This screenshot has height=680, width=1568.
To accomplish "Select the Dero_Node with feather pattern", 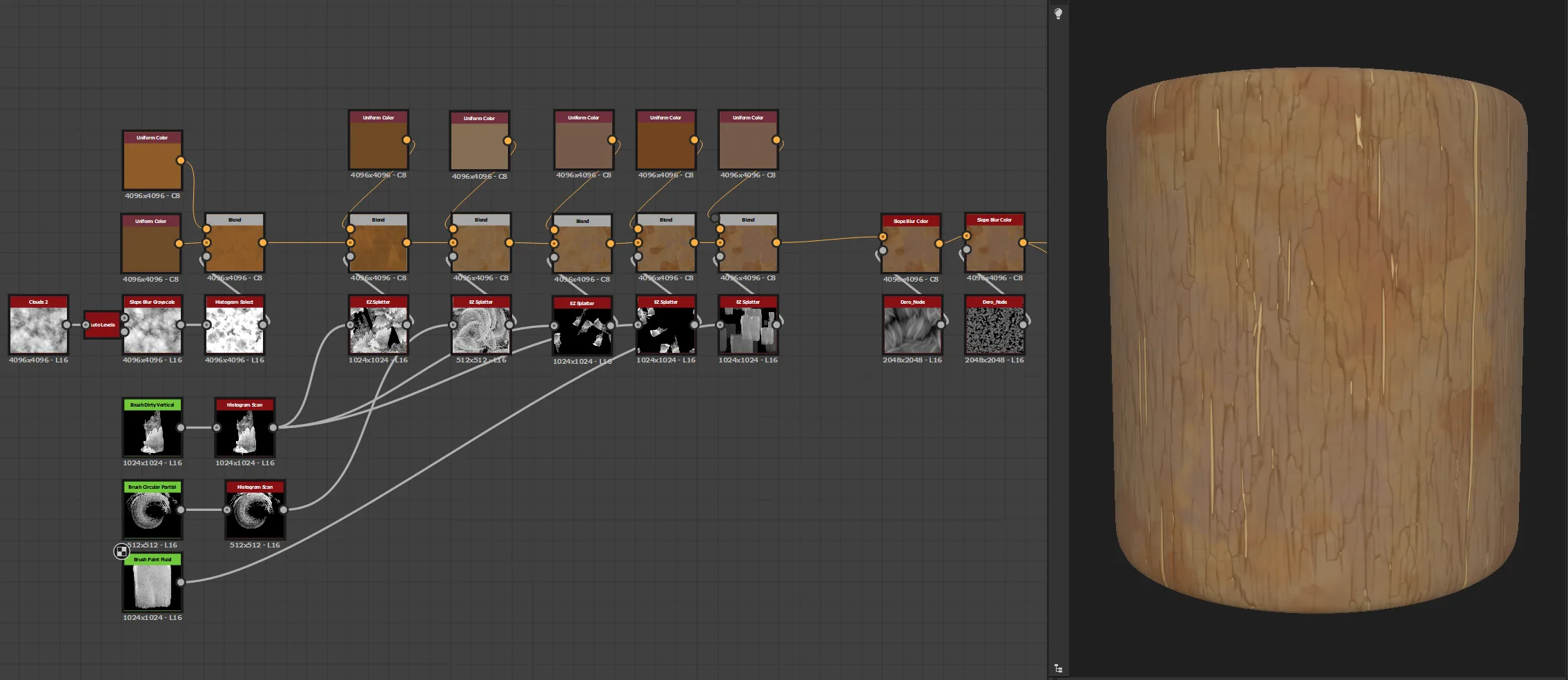I will (912, 324).
